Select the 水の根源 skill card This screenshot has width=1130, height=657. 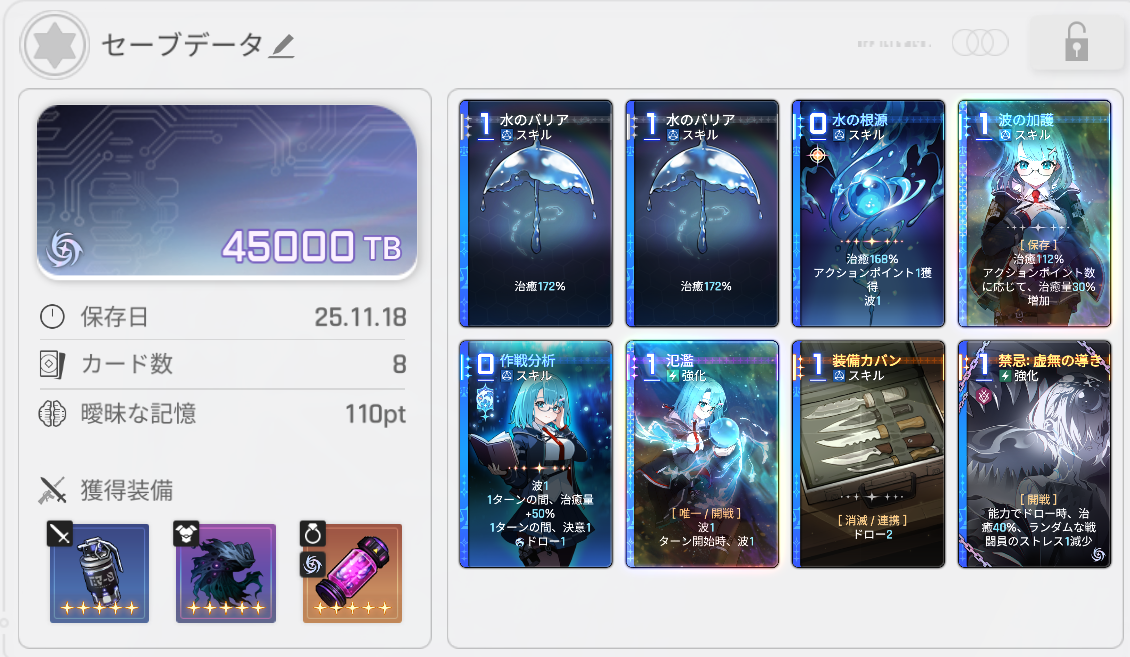click(868, 213)
